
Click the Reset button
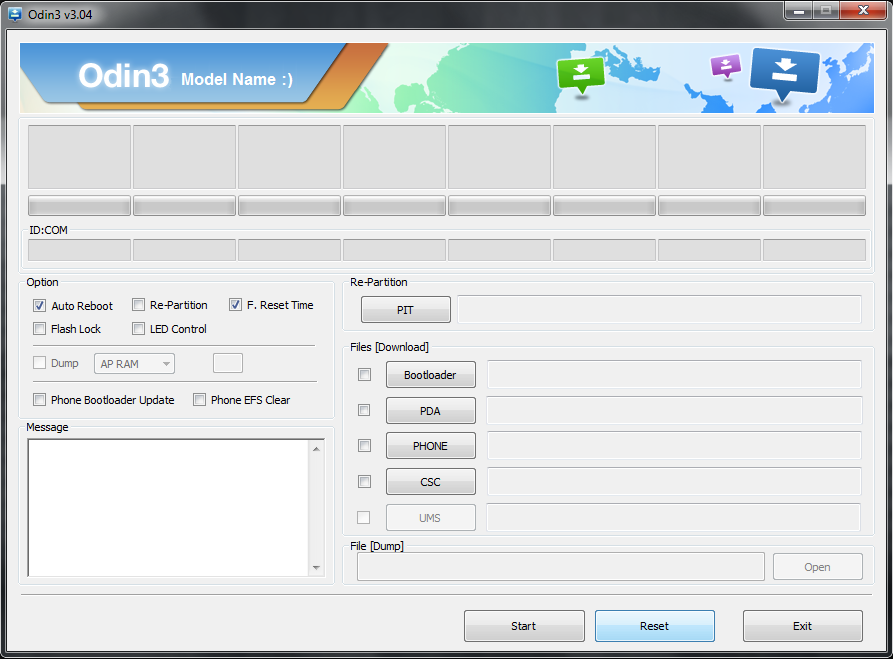[x=654, y=626]
